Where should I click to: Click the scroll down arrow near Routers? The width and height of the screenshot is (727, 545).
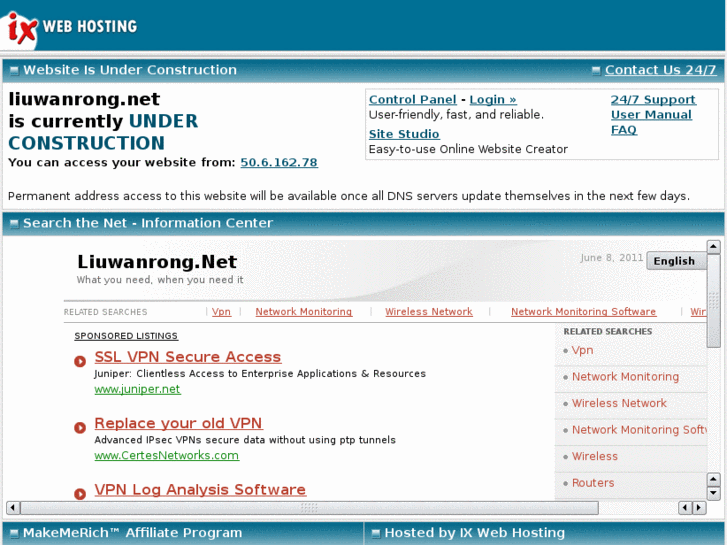[713, 492]
